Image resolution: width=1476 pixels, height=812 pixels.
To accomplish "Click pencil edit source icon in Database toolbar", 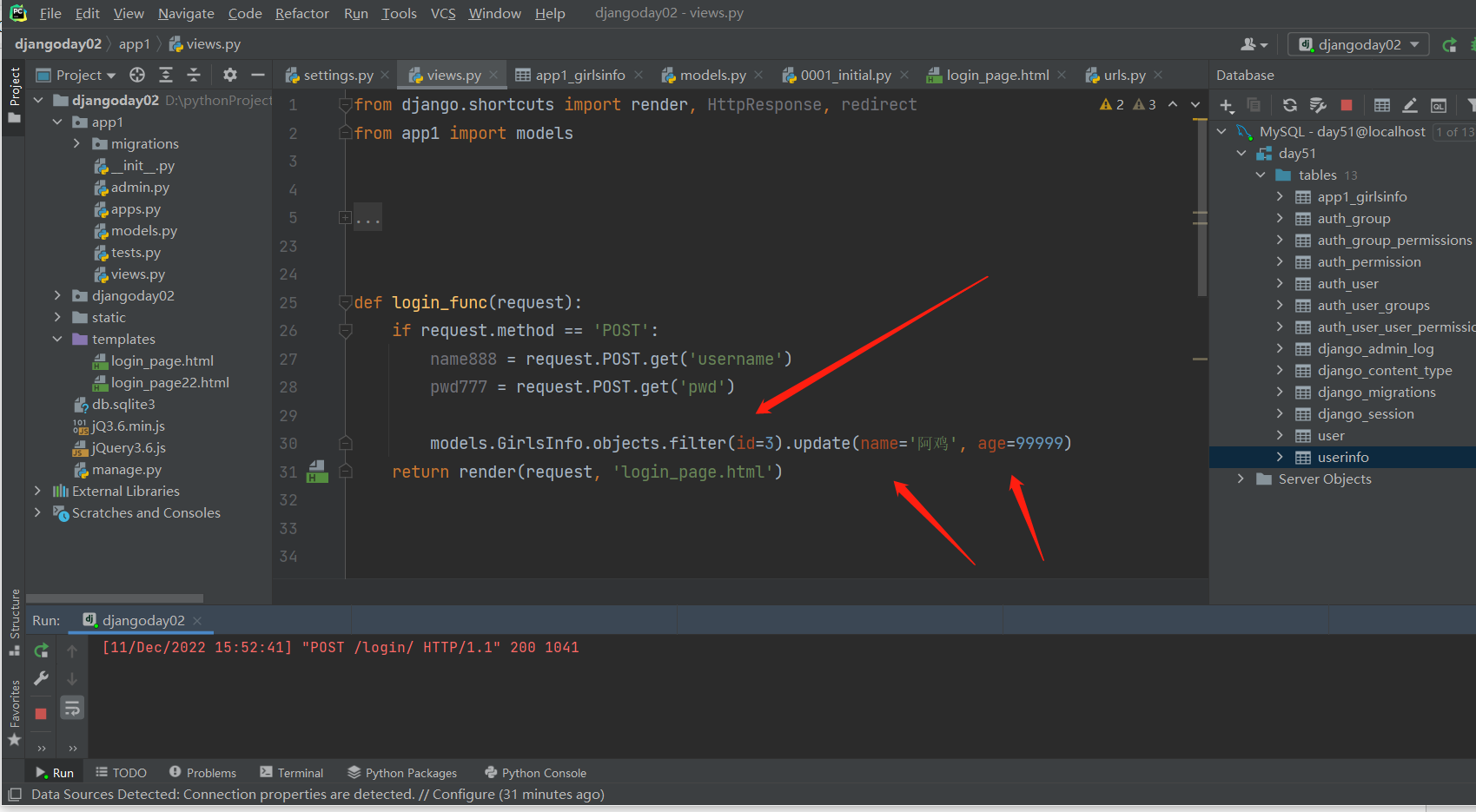I will [x=1410, y=106].
